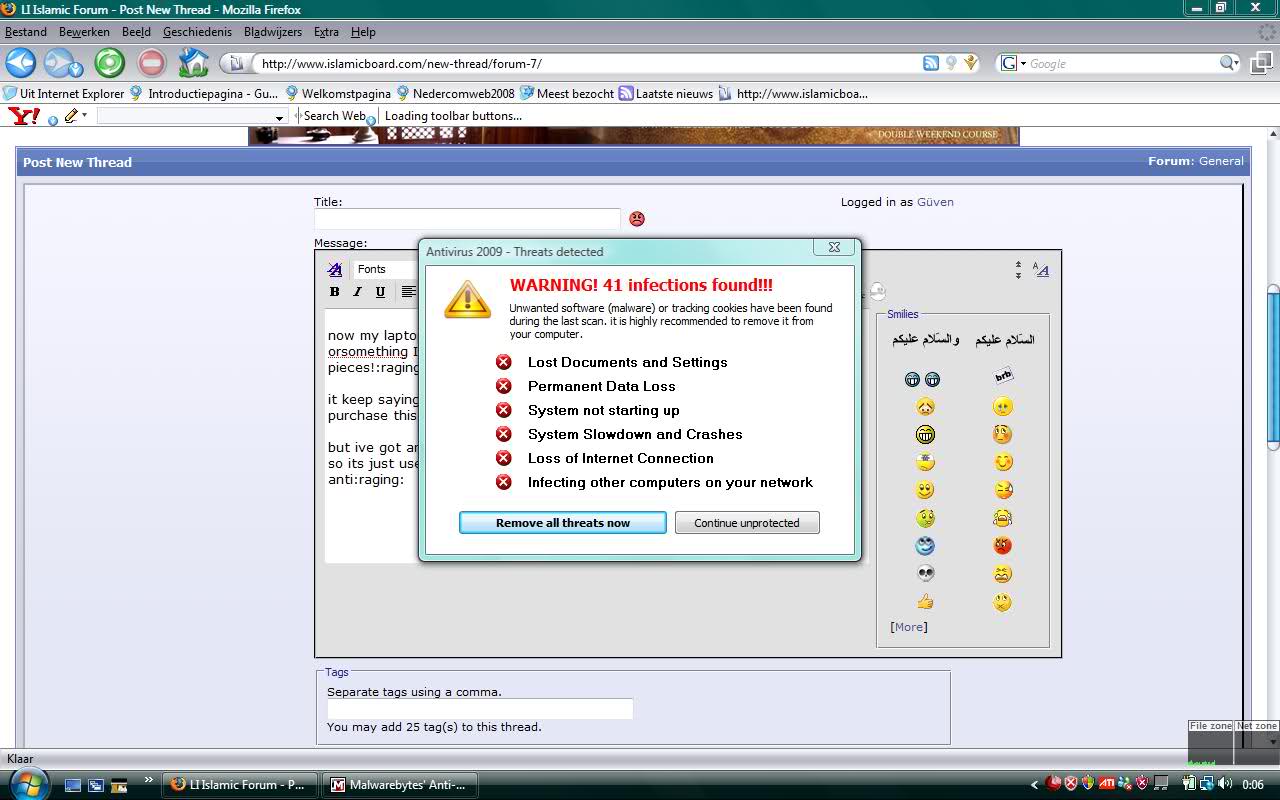Viewport: 1280px width, 800px height.
Task: Click the Güven username link
Action: [x=935, y=202]
